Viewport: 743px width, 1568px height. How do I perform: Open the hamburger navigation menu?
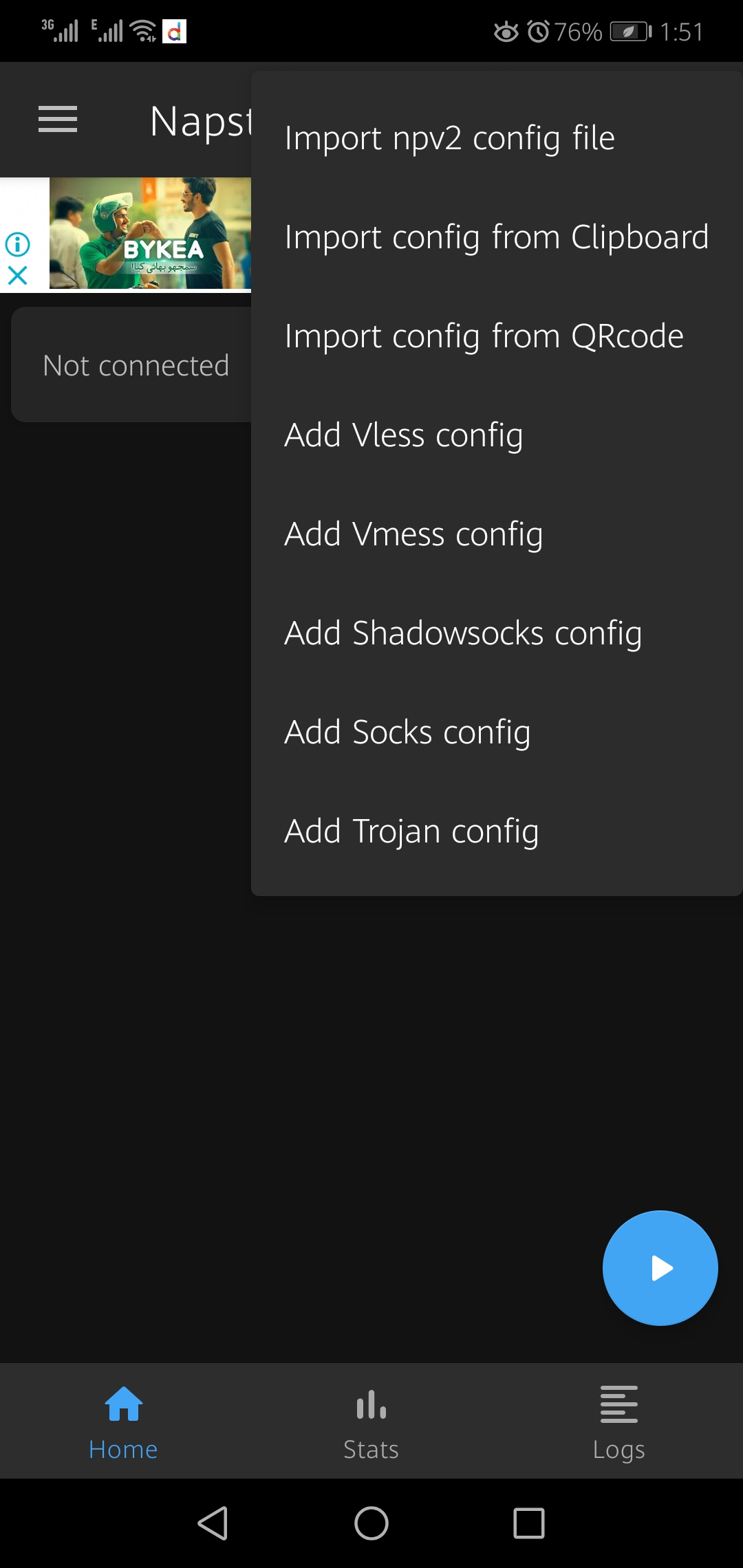point(58,120)
